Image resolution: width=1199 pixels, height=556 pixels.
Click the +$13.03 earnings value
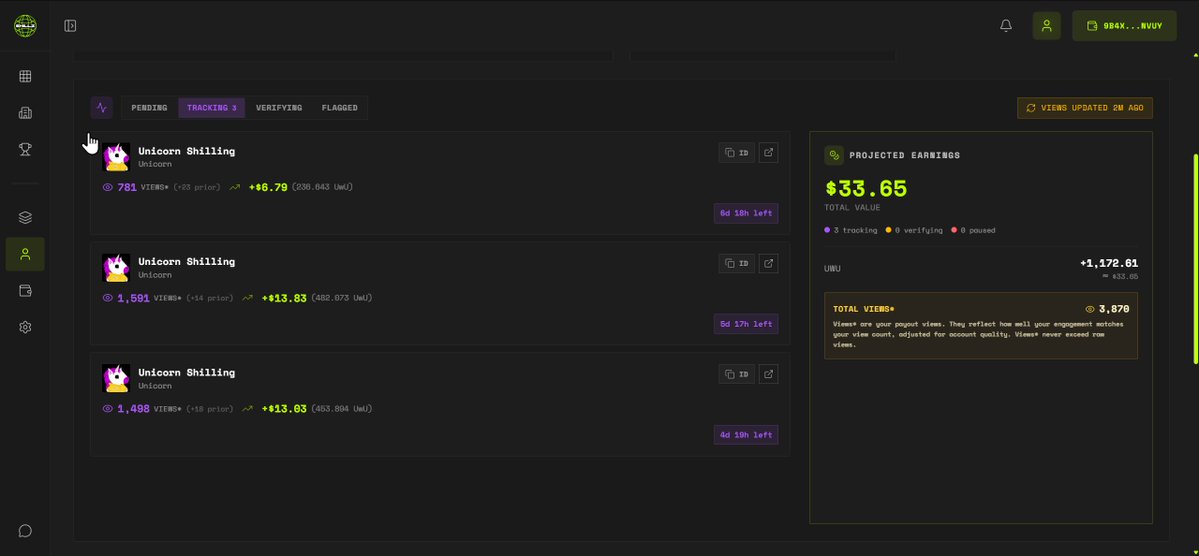[284, 409]
